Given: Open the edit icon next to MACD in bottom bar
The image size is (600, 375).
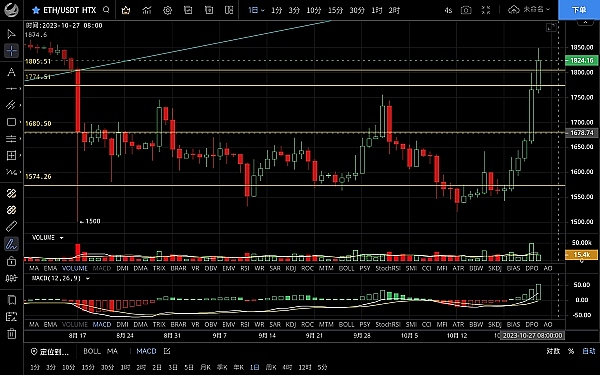Looking at the screenshot, I should coord(167,351).
